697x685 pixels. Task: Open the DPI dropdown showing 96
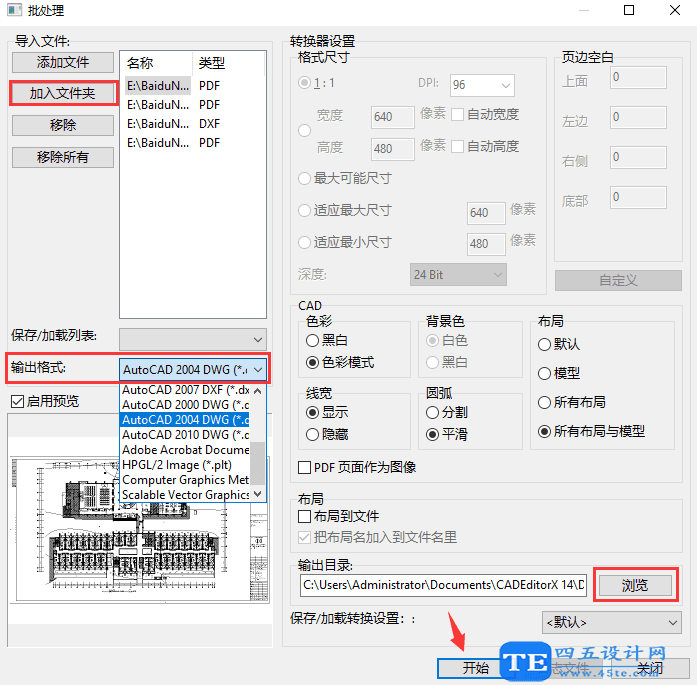click(x=482, y=85)
